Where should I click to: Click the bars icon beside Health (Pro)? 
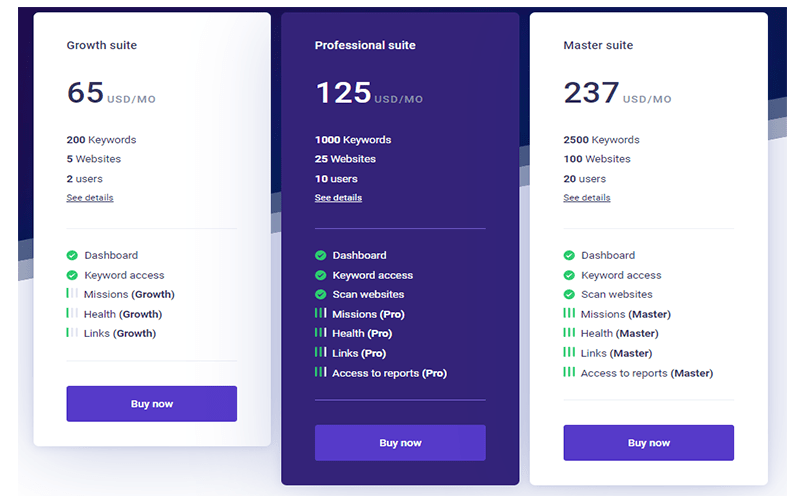click(x=320, y=333)
